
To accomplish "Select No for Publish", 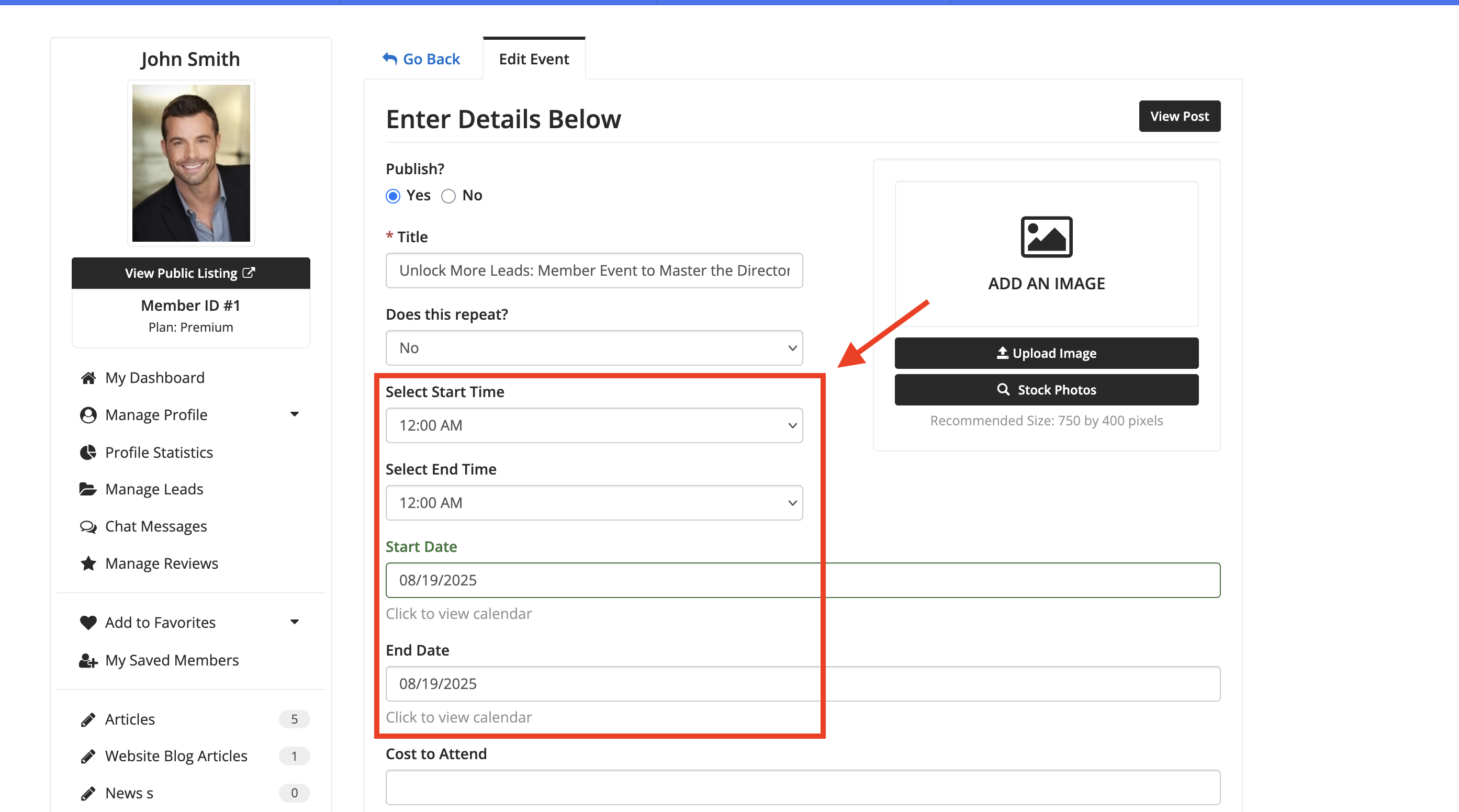I will [x=448, y=196].
